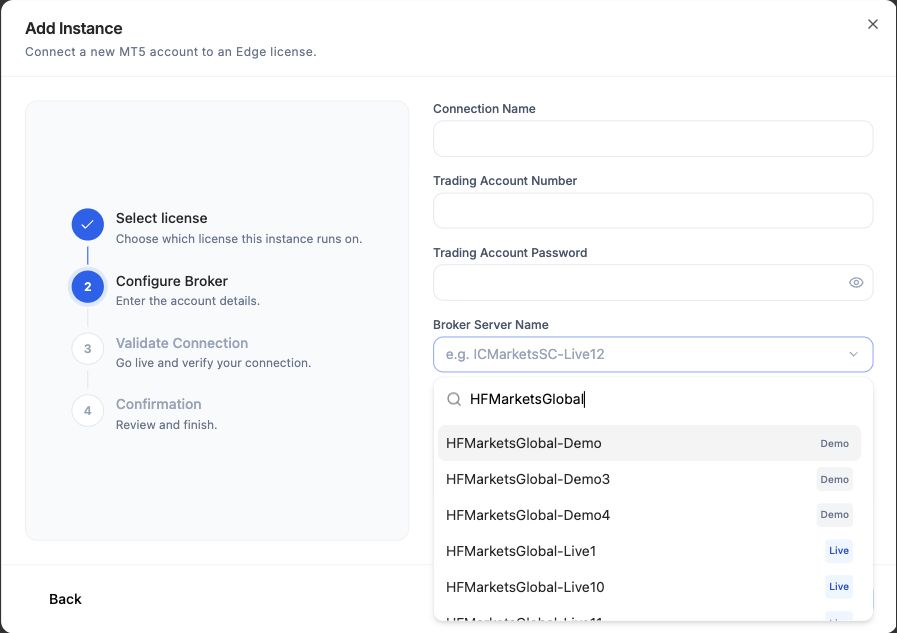Select HFMarketsGlobal-Demo3 server option
Image resolution: width=897 pixels, height=633 pixels.
tap(649, 479)
